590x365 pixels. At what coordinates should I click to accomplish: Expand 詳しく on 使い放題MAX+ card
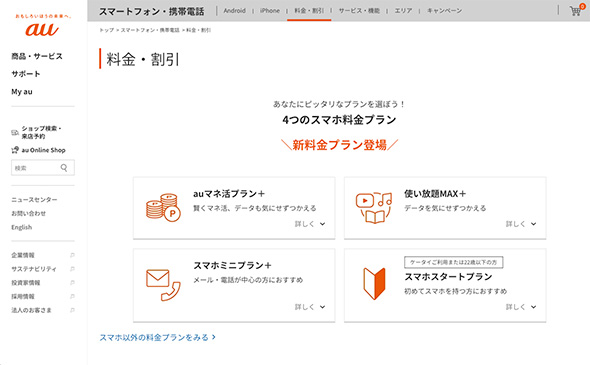coord(521,224)
